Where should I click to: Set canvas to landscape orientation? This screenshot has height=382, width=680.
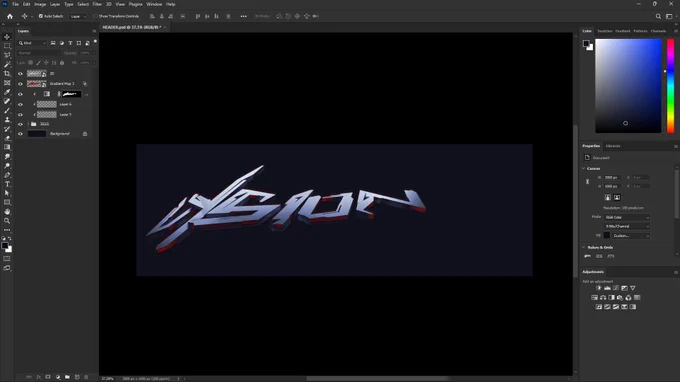[617, 198]
